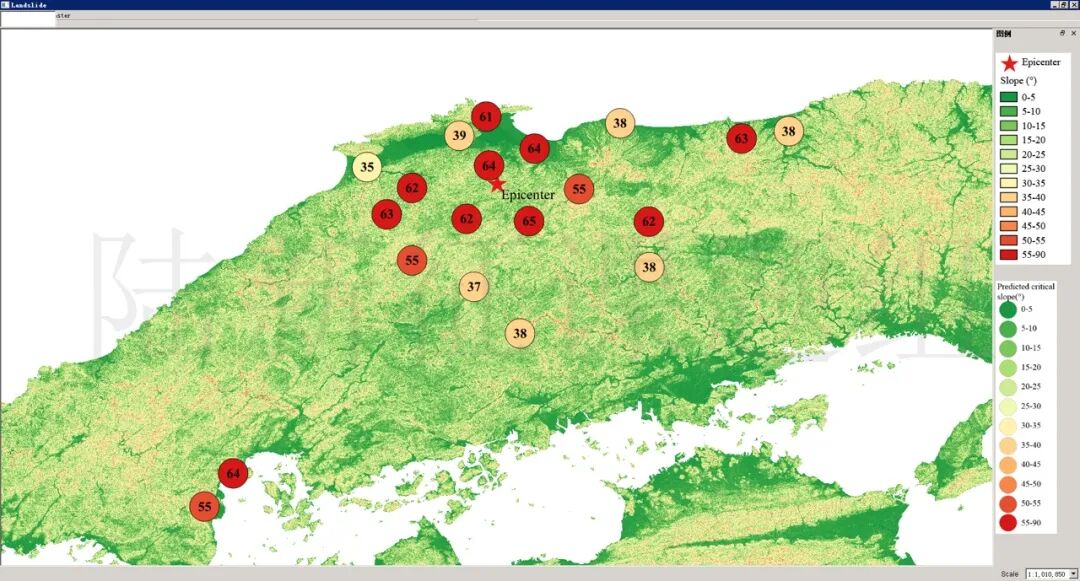Viewport: 1080px width, 581px height.
Task: Pick the 55-90 predicted critical slope circle
Action: click(x=1008, y=522)
